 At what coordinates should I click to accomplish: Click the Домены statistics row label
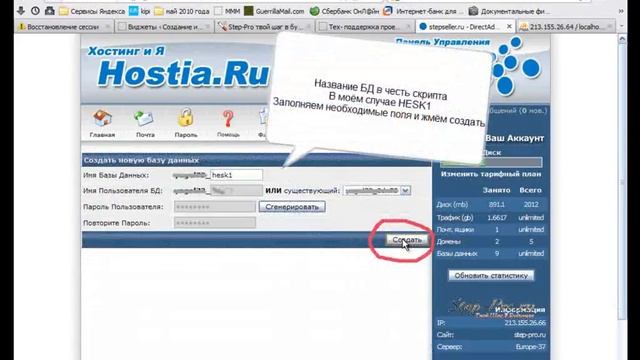point(448,242)
